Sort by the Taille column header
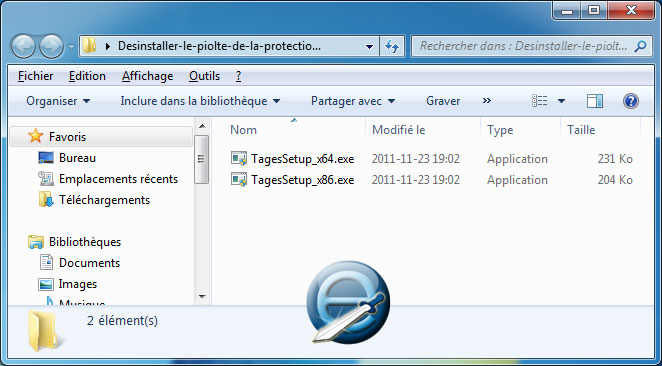The image size is (662, 366). (581, 130)
